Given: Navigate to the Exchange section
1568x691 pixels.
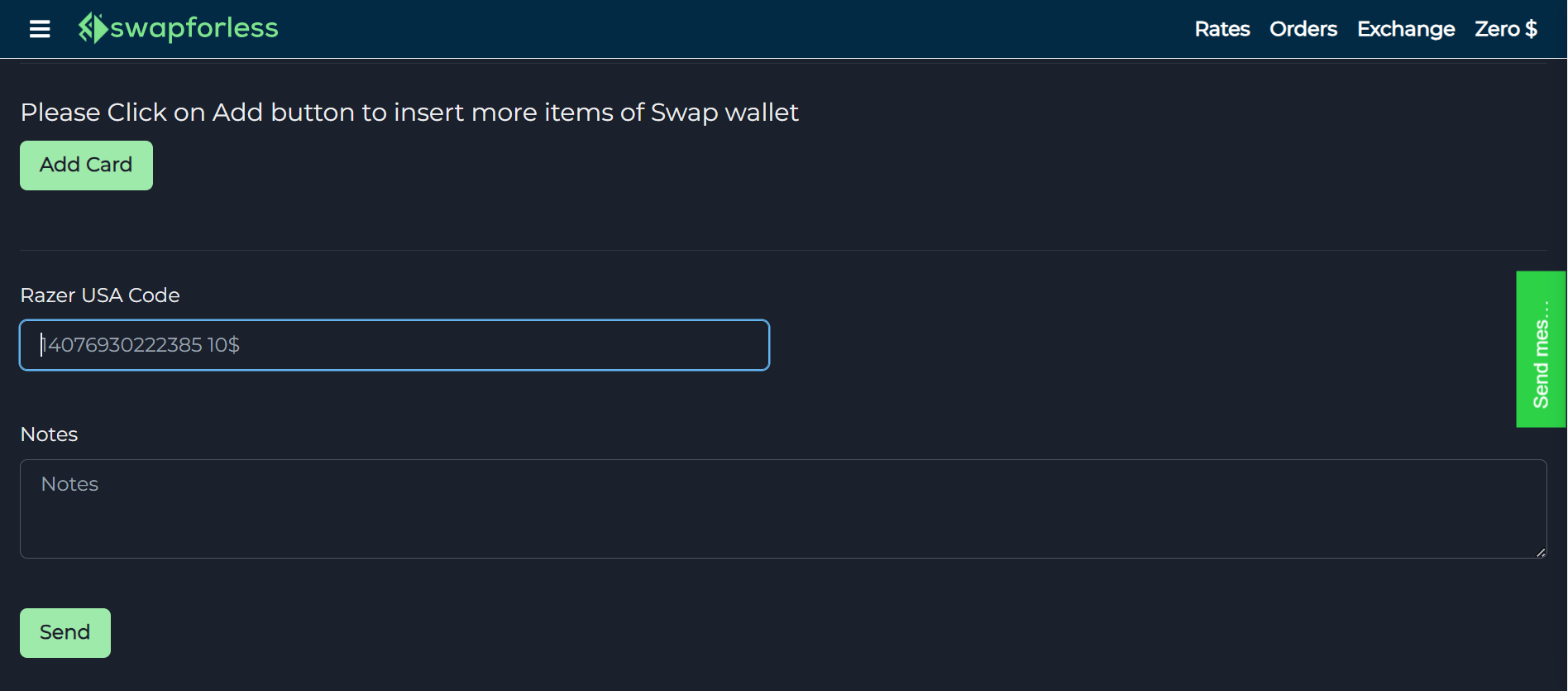Looking at the screenshot, I should point(1405,29).
